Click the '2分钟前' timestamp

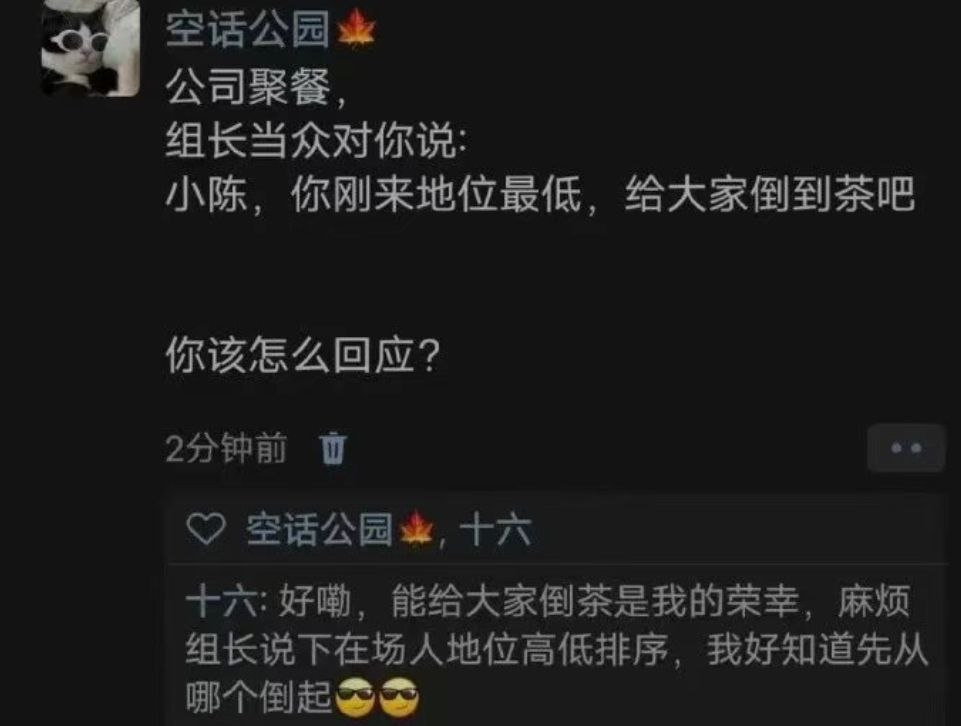pos(226,448)
